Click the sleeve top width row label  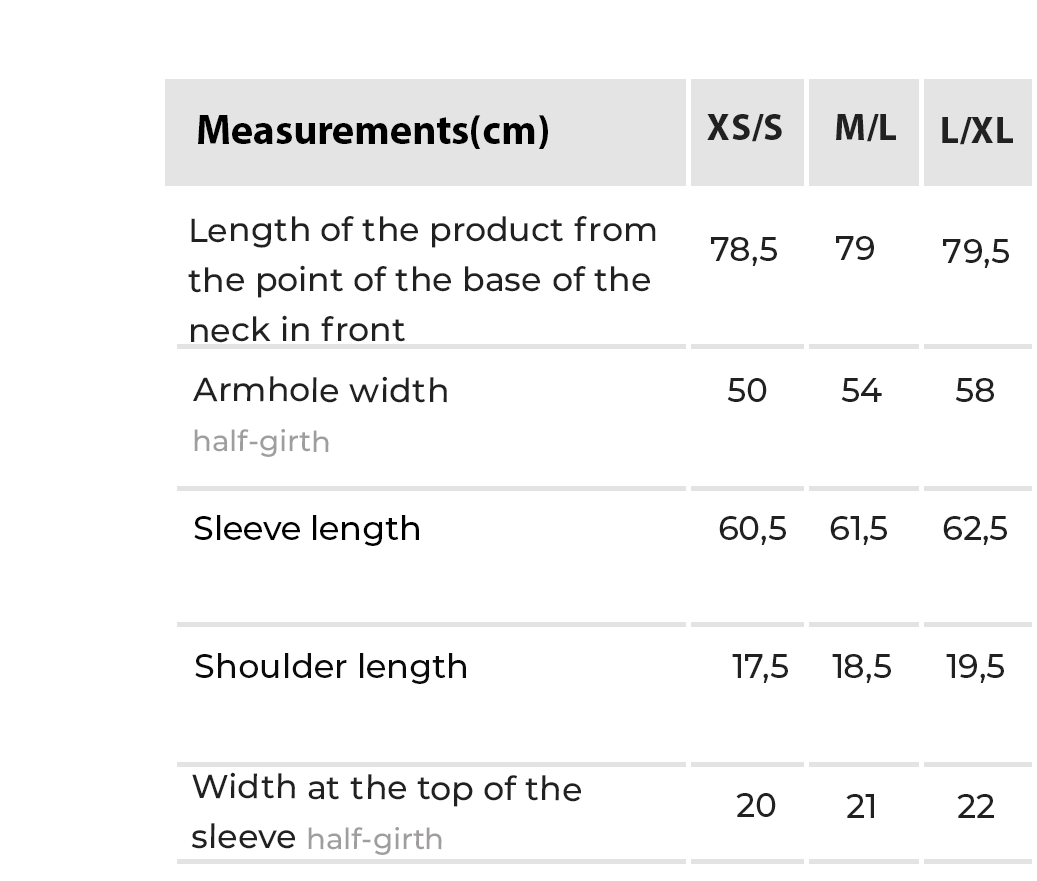pyautogui.click(x=386, y=811)
